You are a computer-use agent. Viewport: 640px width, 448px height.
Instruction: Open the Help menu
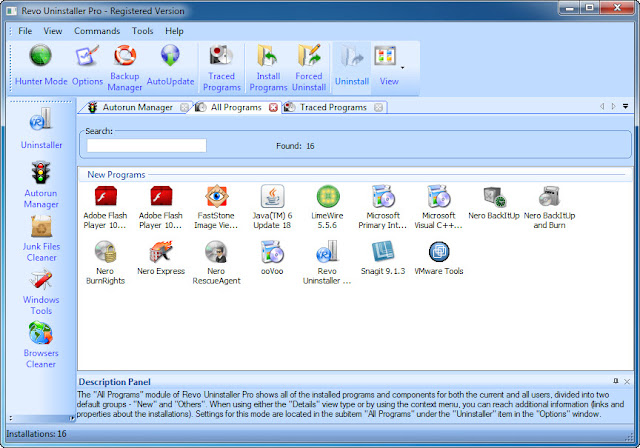pos(174,31)
